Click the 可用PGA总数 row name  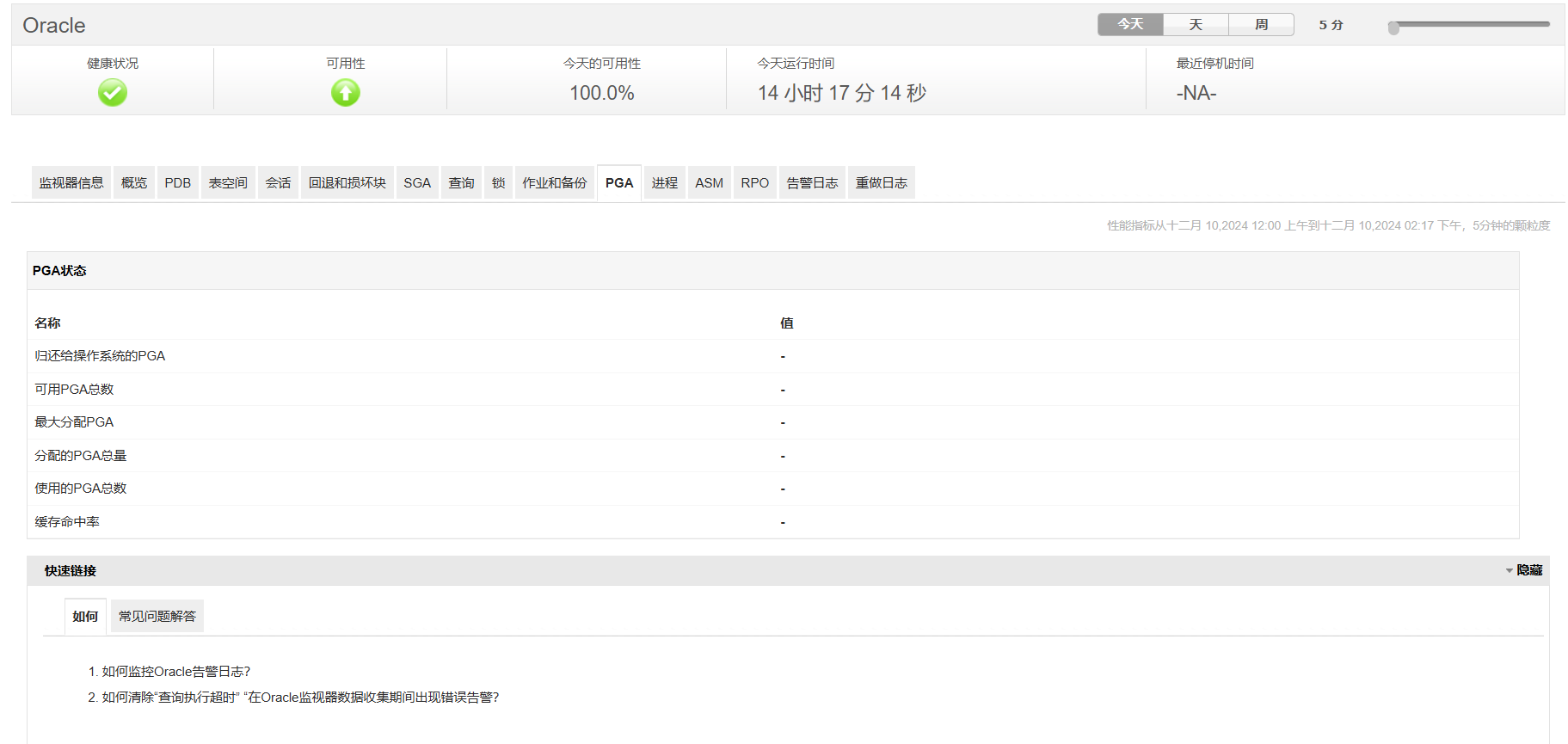click(x=74, y=389)
